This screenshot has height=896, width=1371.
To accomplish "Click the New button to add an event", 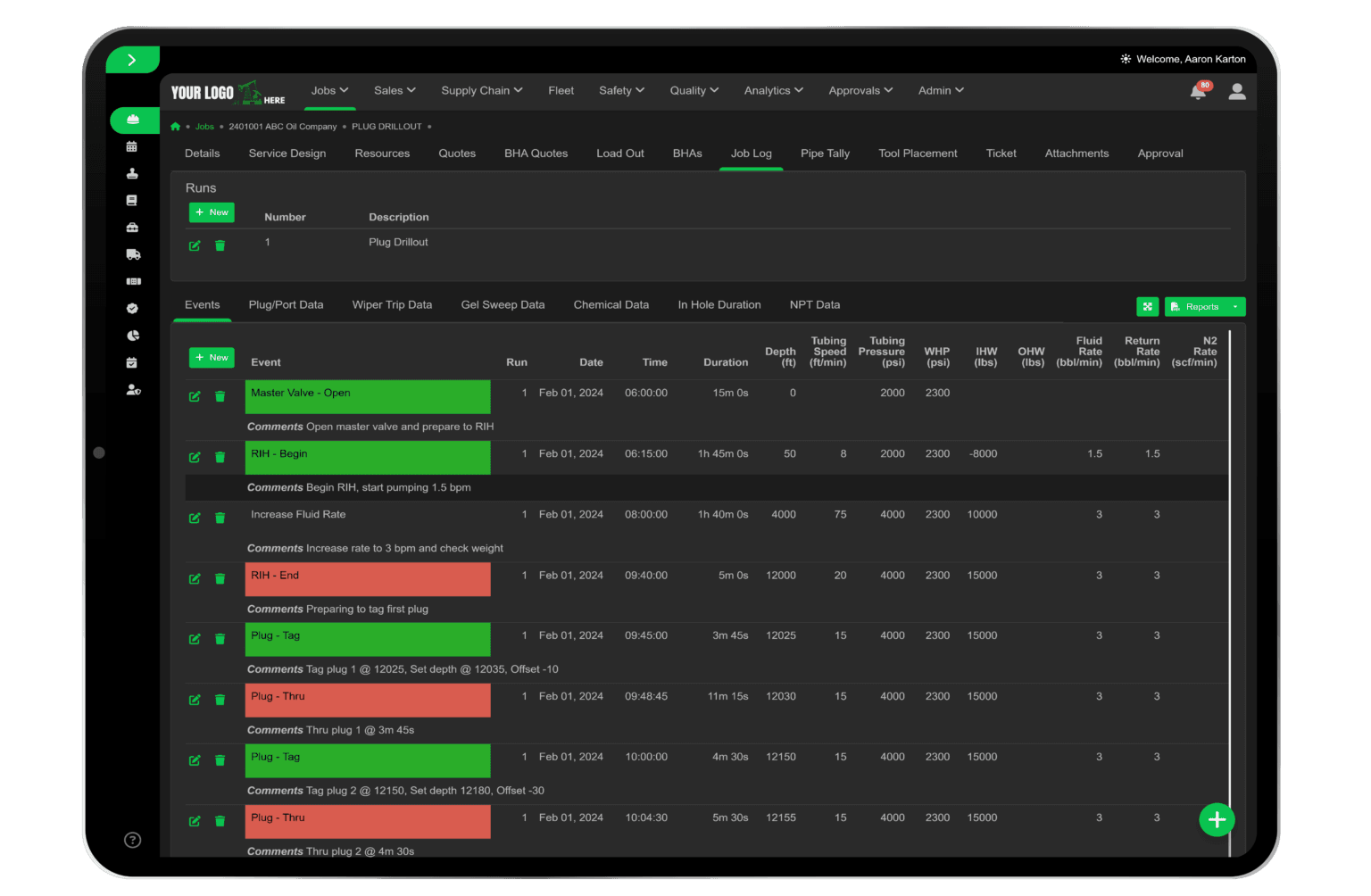I will pos(212,357).
